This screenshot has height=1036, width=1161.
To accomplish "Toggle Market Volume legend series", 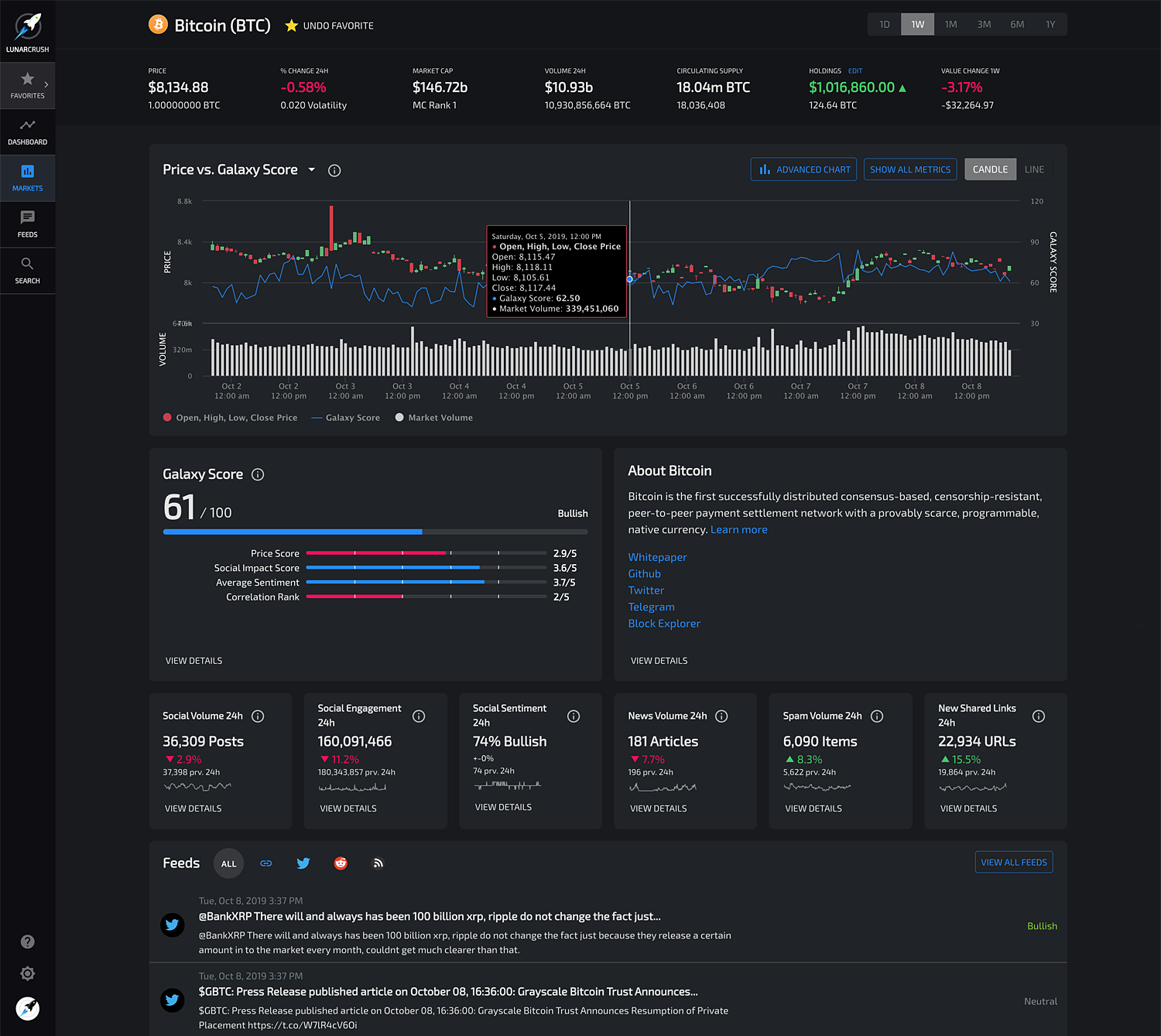I will pyautogui.click(x=434, y=418).
